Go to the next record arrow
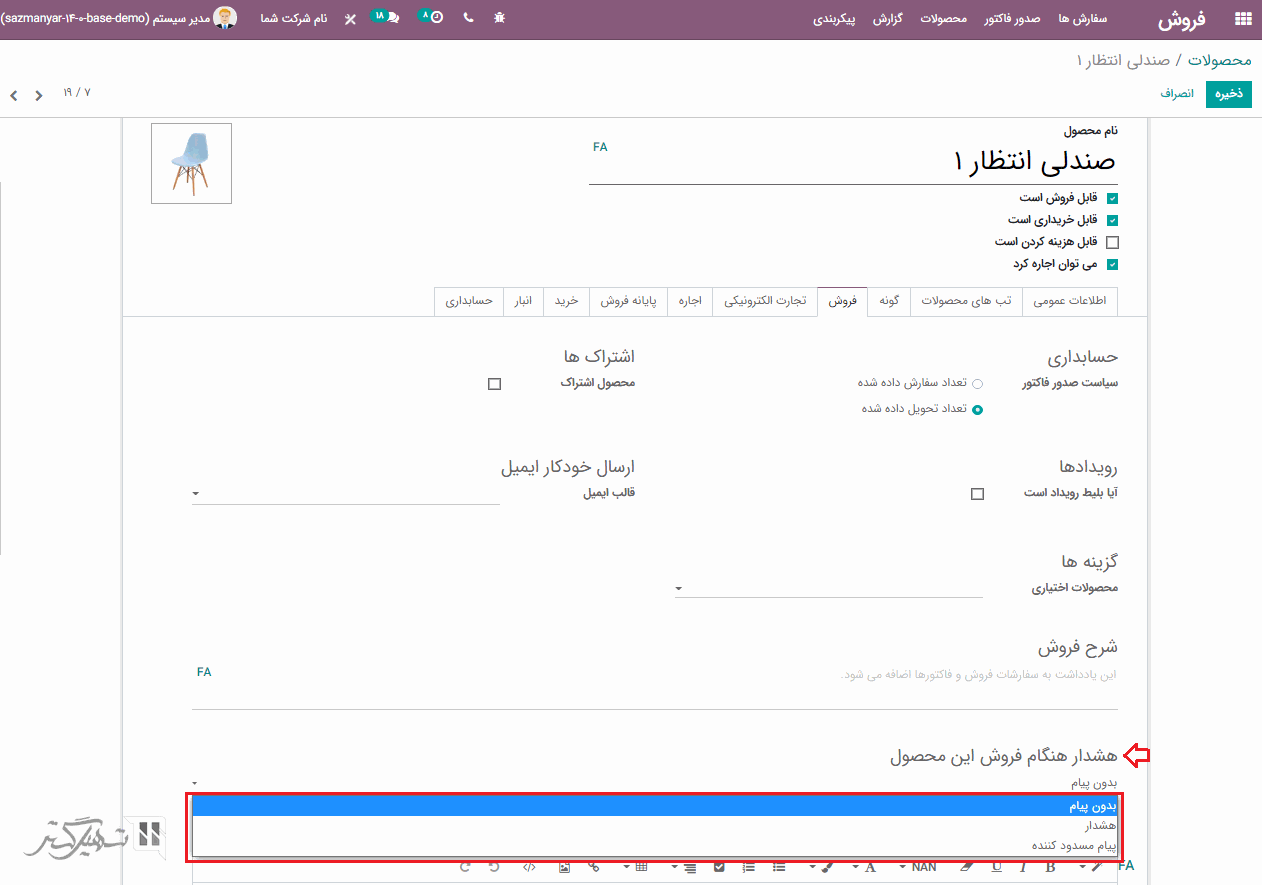 click(x=14, y=96)
